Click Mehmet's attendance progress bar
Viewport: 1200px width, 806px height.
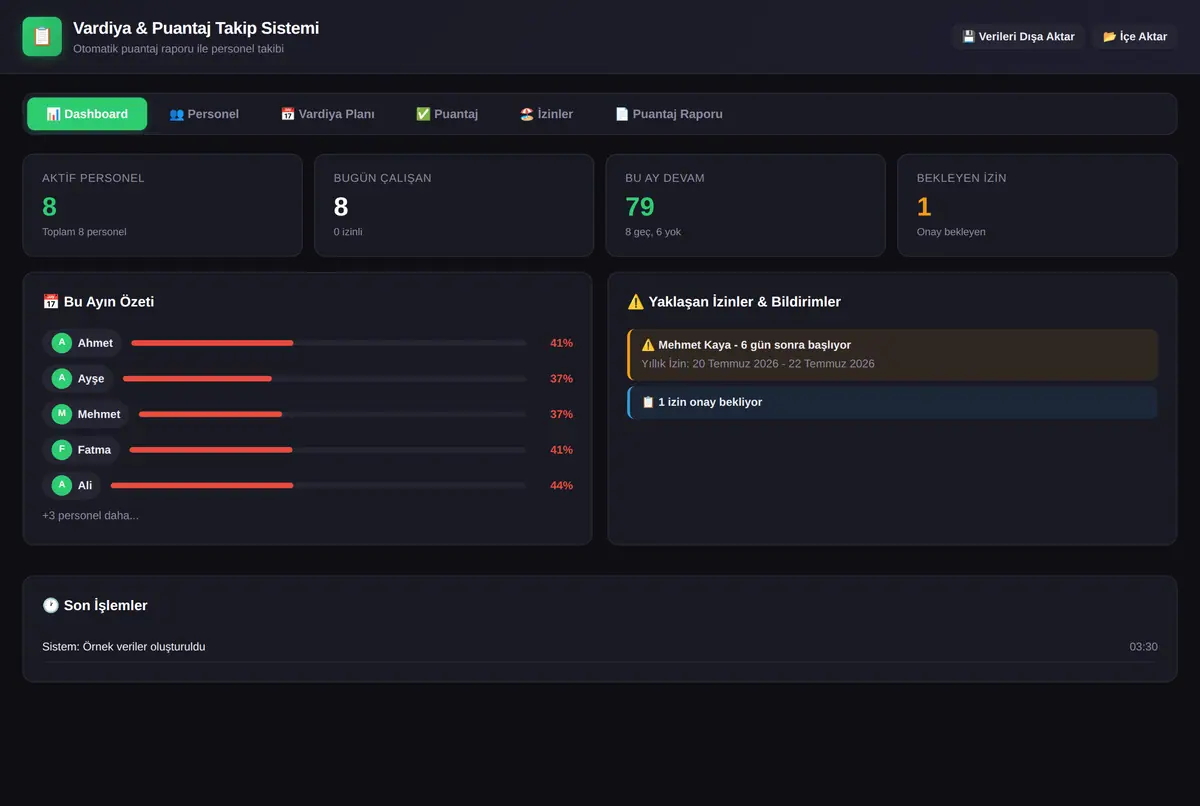pos(333,414)
